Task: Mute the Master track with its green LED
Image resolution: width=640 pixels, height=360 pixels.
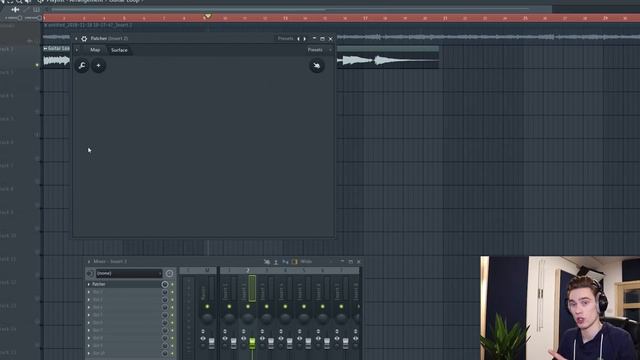Action: click(x=207, y=307)
